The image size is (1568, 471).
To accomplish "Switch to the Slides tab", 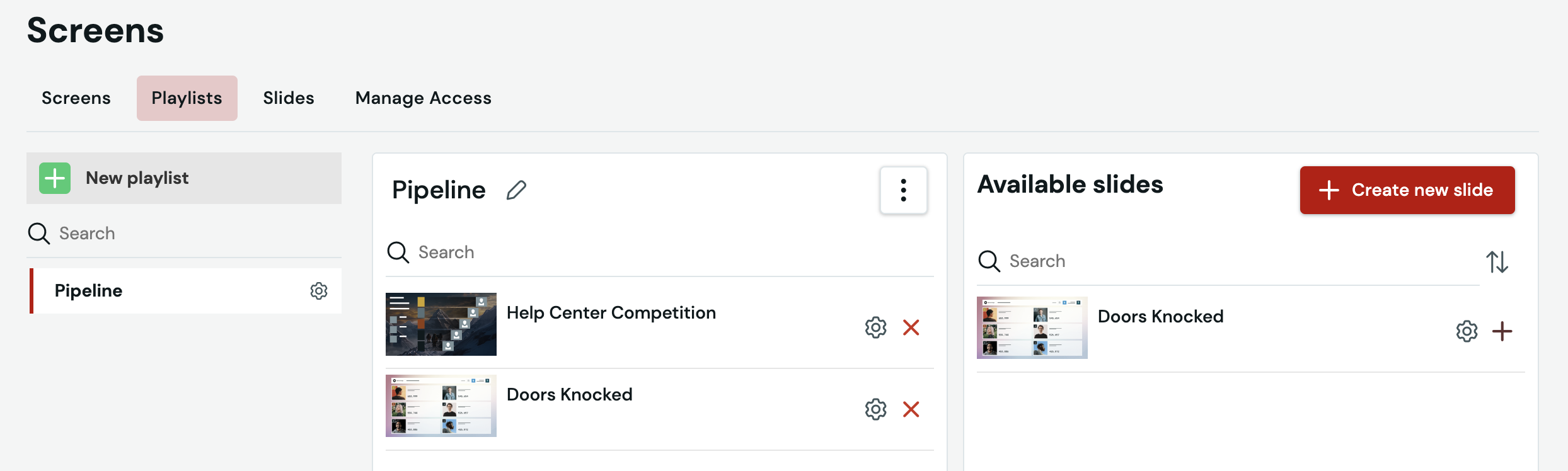I will tap(289, 98).
